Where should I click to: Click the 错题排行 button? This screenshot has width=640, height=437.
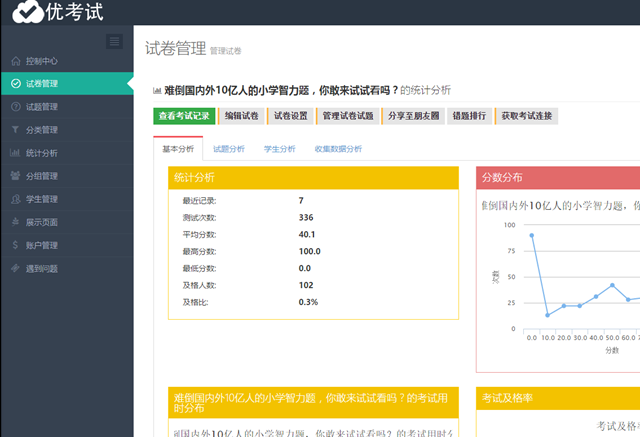click(x=469, y=116)
